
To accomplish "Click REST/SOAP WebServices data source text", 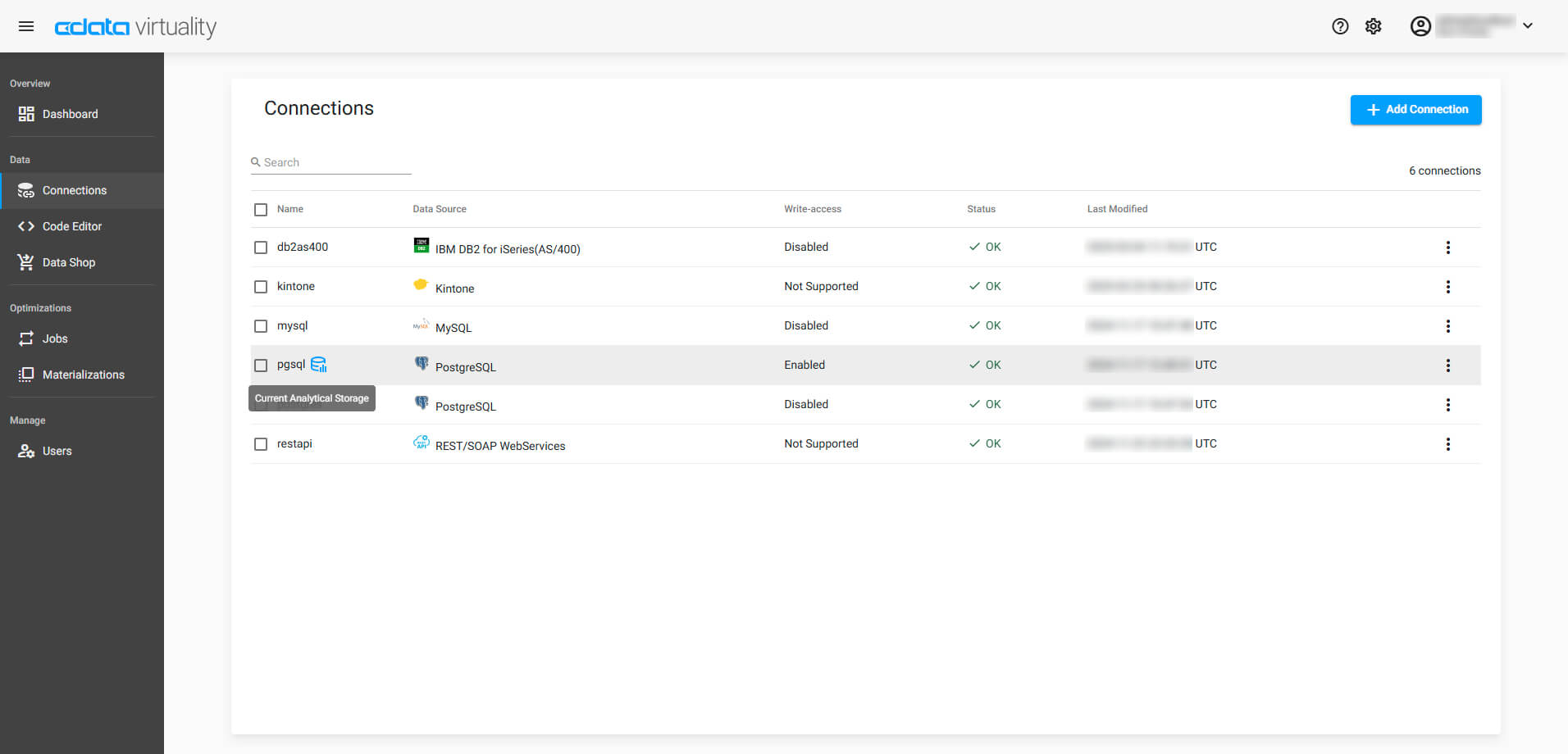I will click(500, 446).
